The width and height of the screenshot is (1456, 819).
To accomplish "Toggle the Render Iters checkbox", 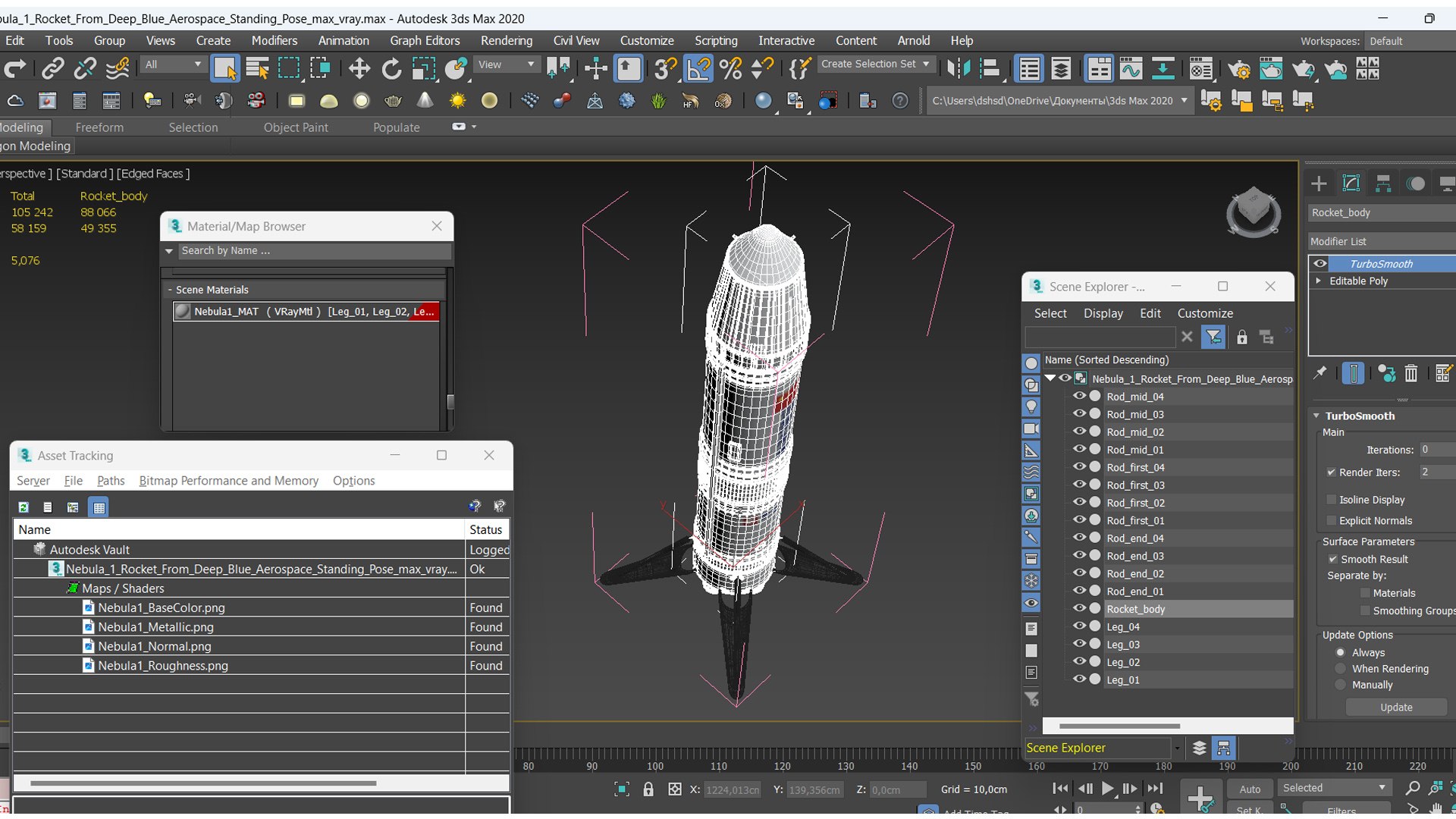I will (x=1331, y=472).
